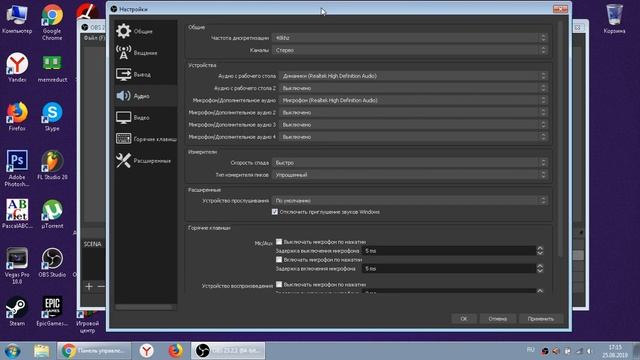Screen dimensions: 640x360
Task: Open the Desktop Audio 2 dropdown
Action: pyautogui.click(x=413, y=88)
